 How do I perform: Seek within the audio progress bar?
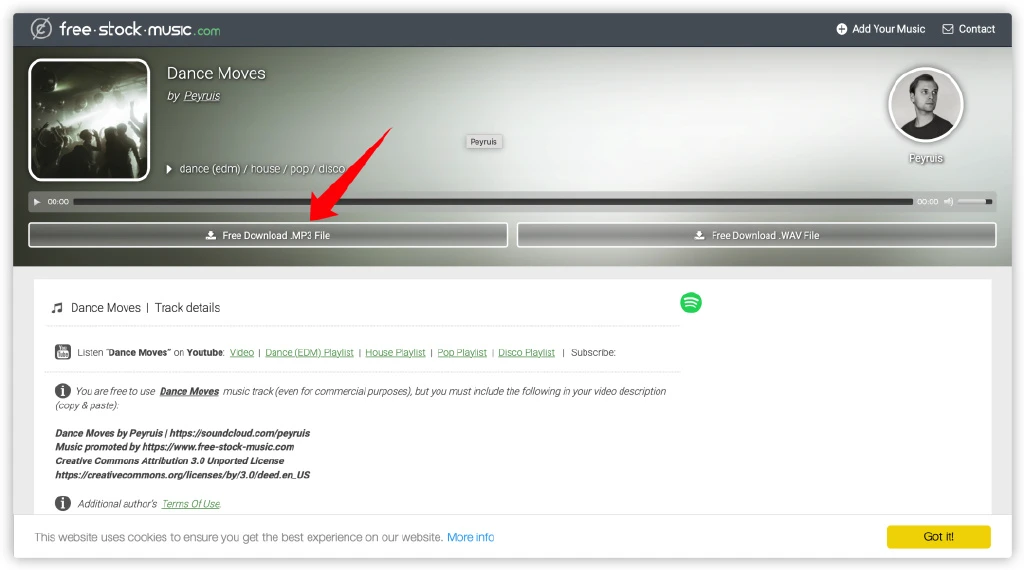pyautogui.click(x=493, y=202)
